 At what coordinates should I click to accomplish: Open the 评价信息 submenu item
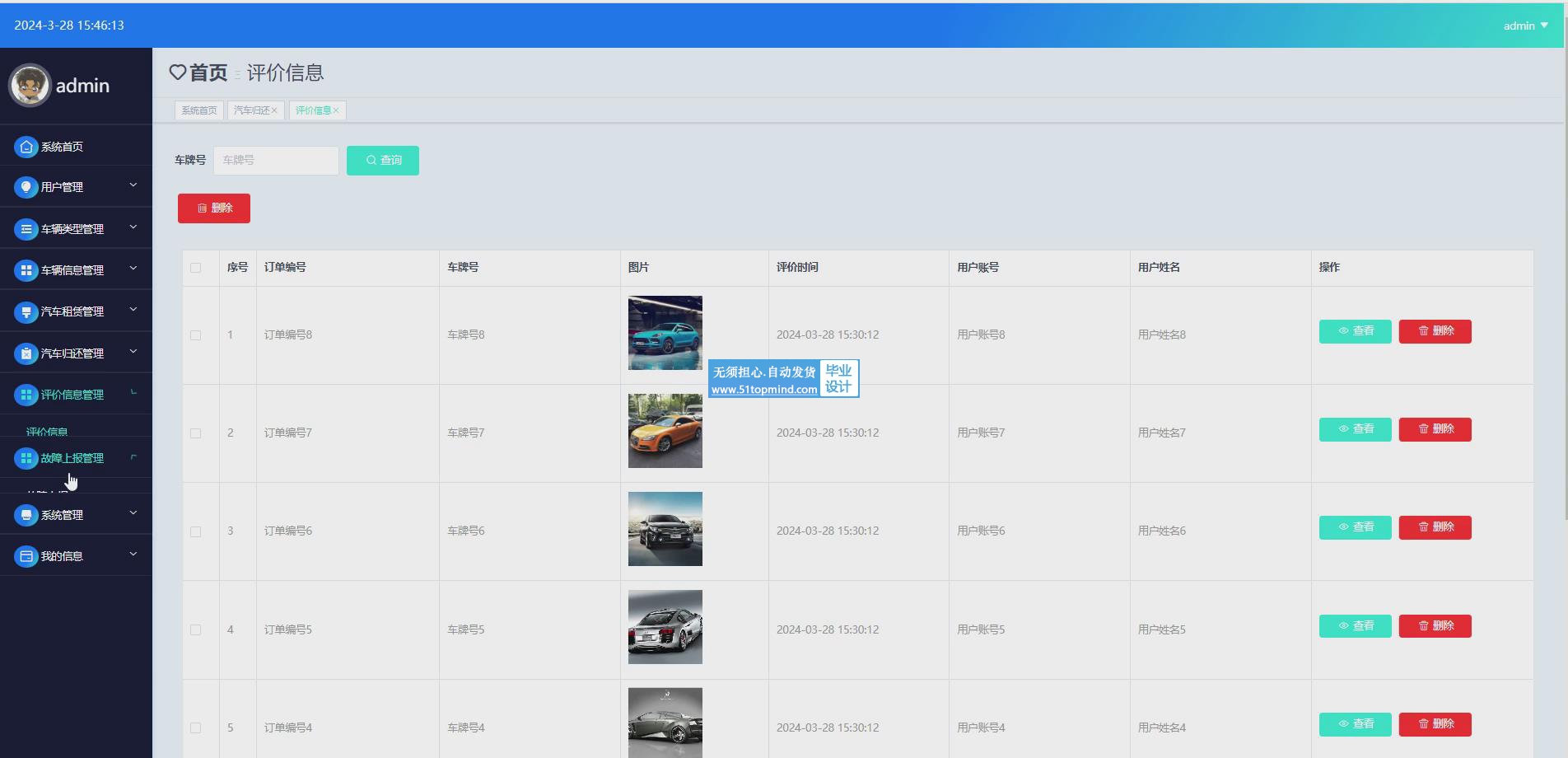click(47, 431)
